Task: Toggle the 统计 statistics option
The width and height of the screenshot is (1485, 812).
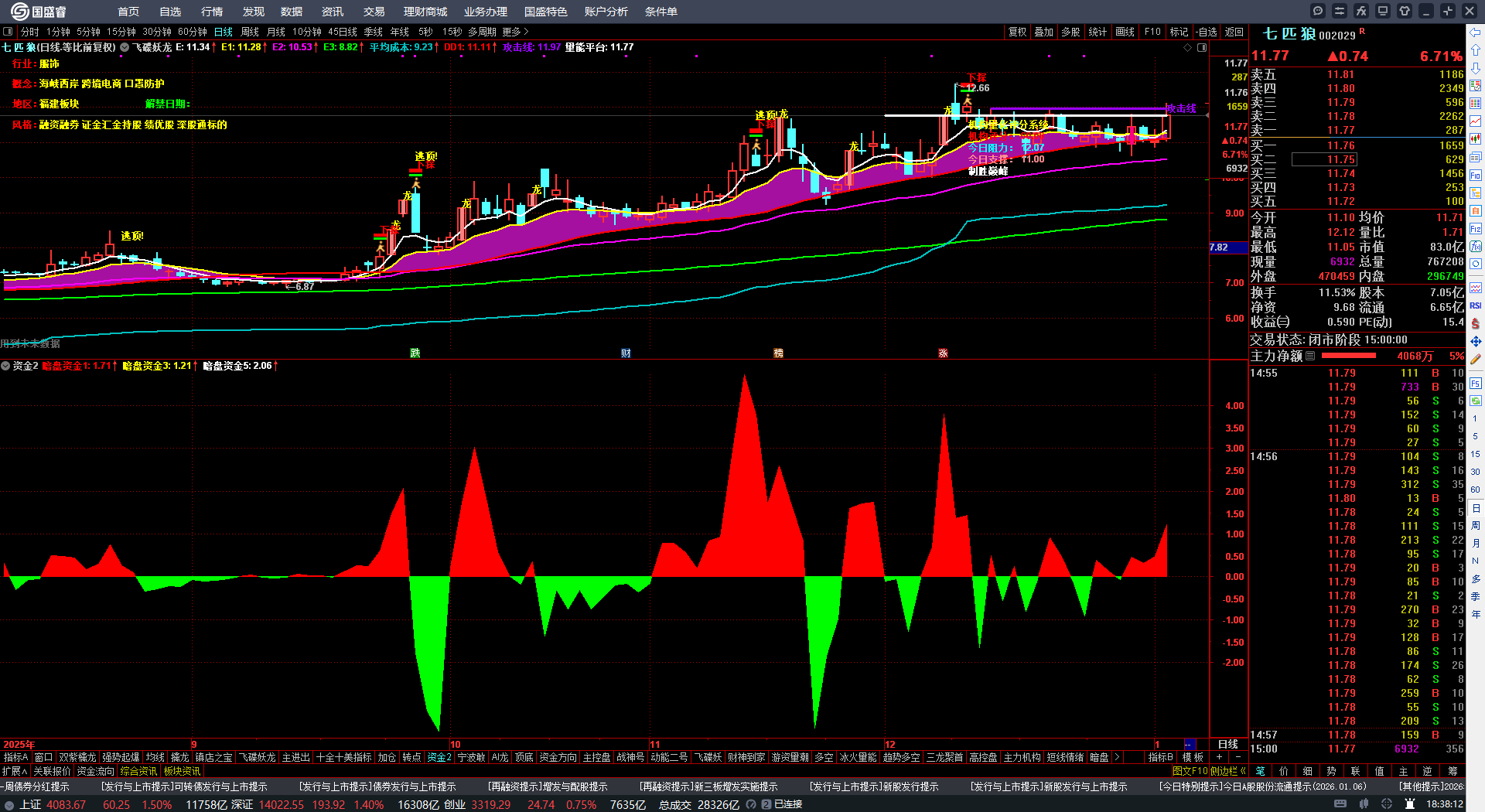Action: [x=1098, y=32]
